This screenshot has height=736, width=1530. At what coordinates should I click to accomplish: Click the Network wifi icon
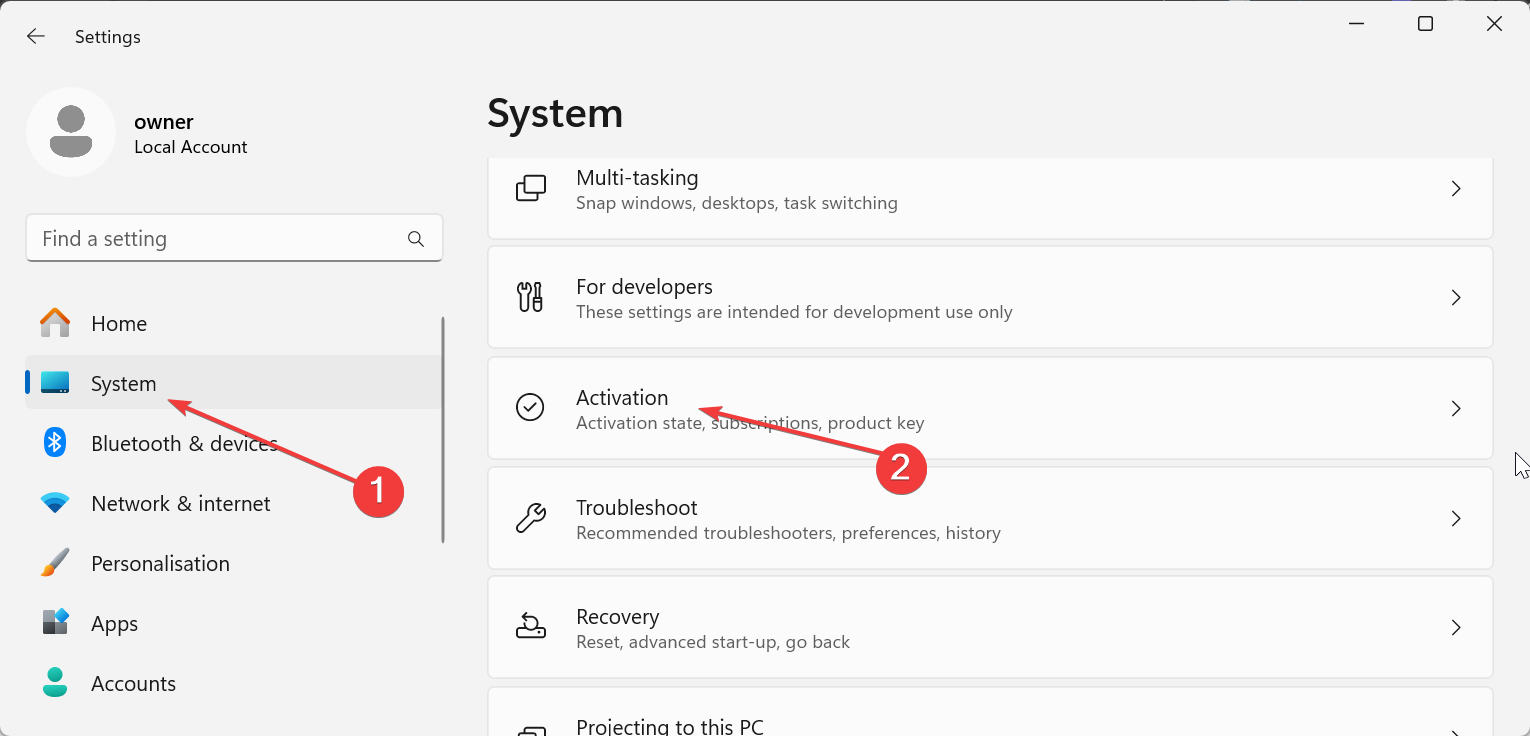(x=55, y=504)
